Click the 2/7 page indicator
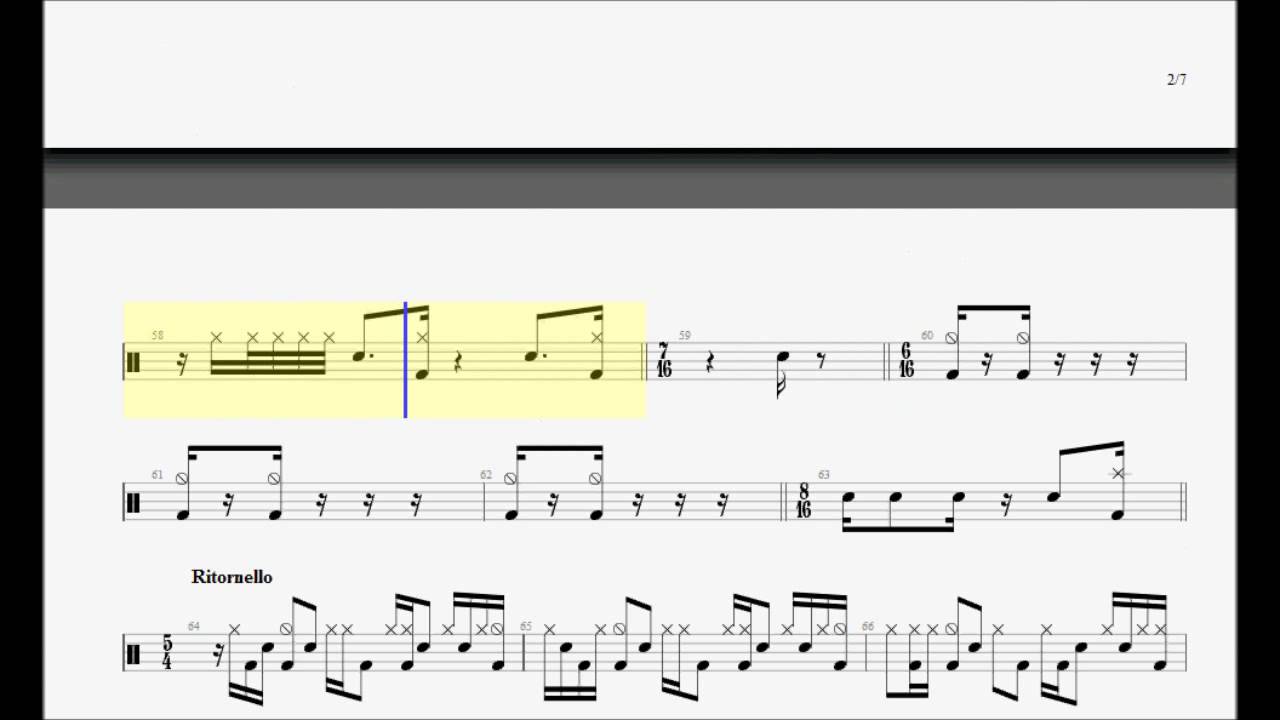Viewport: 1280px width, 720px height. (x=1177, y=80)
